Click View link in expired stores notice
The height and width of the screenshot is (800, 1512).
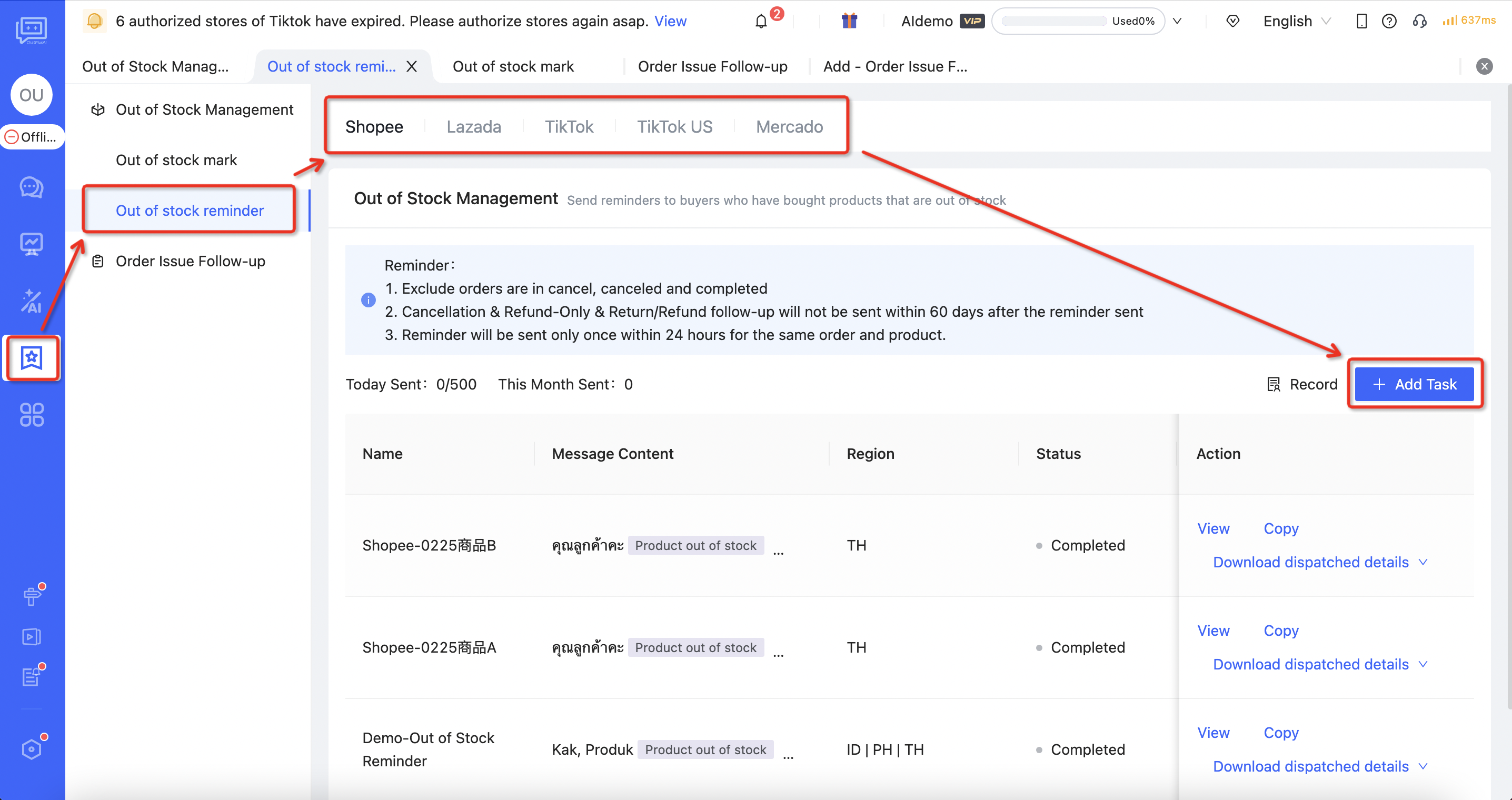click(x=670, y=21)
